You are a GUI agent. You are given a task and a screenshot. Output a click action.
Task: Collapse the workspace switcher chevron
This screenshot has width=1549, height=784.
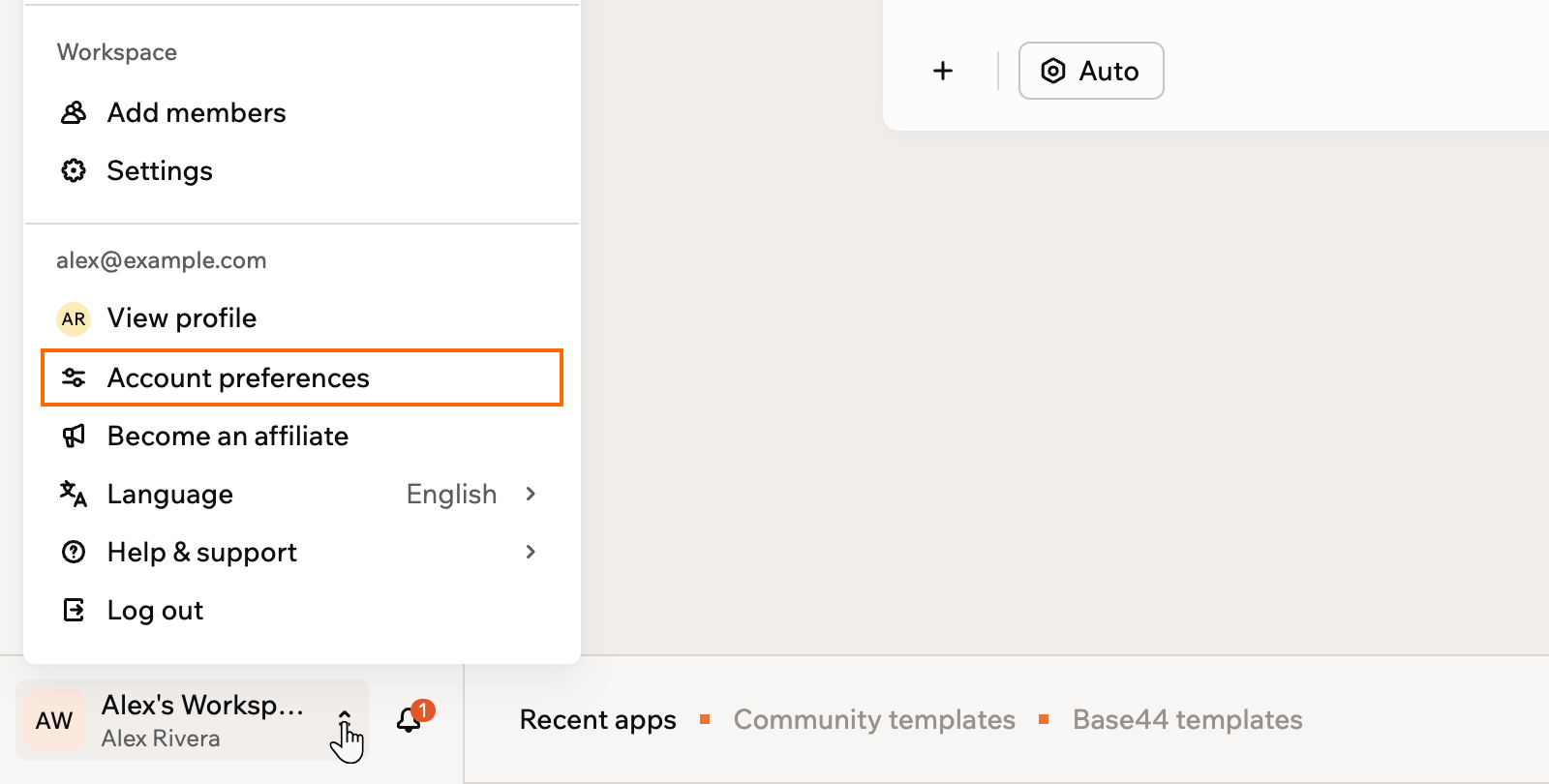pos(345,720)
